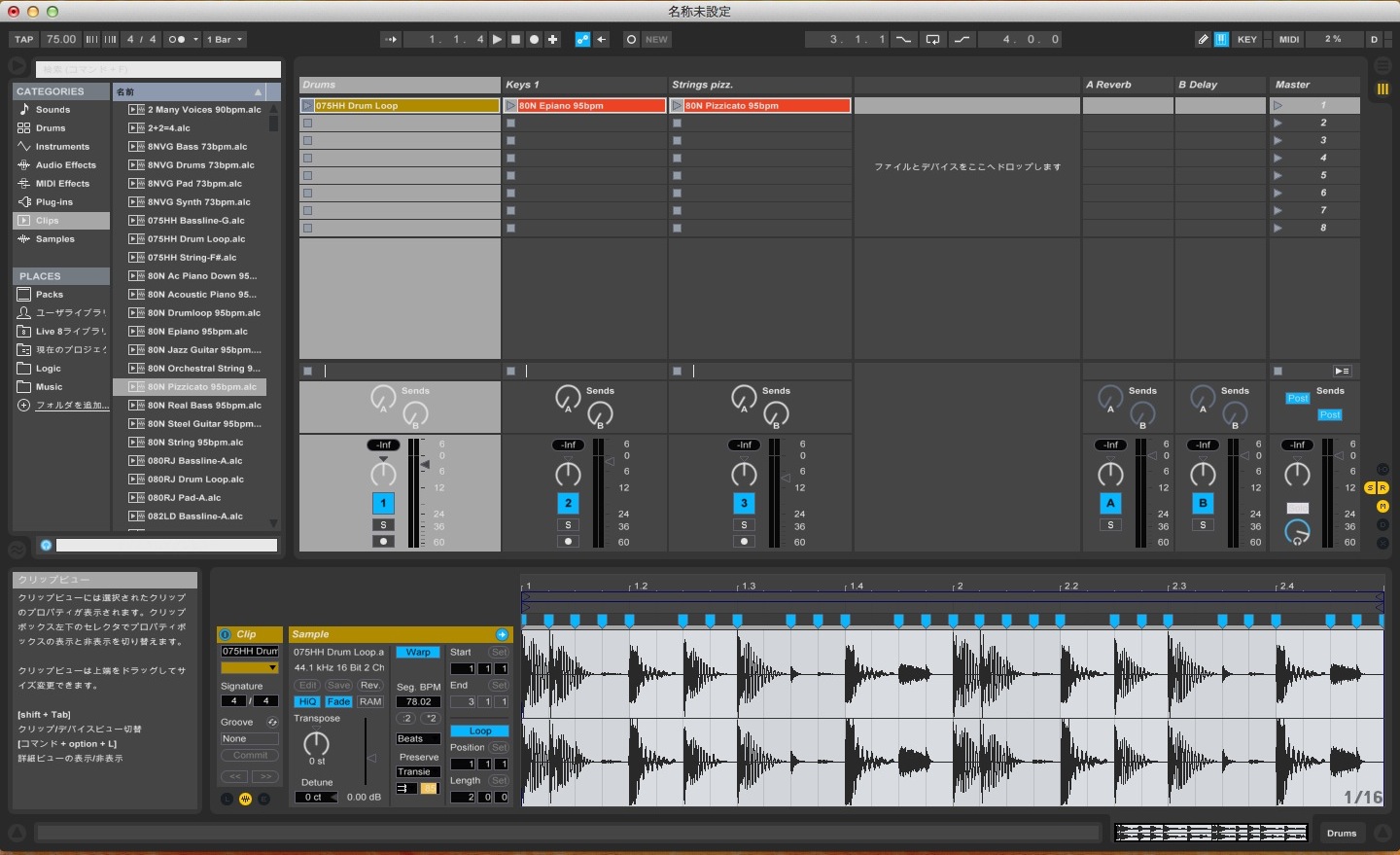Start playback with the Play button
1400x855 pixels.
pyautogui.click(x=498, y=40)
